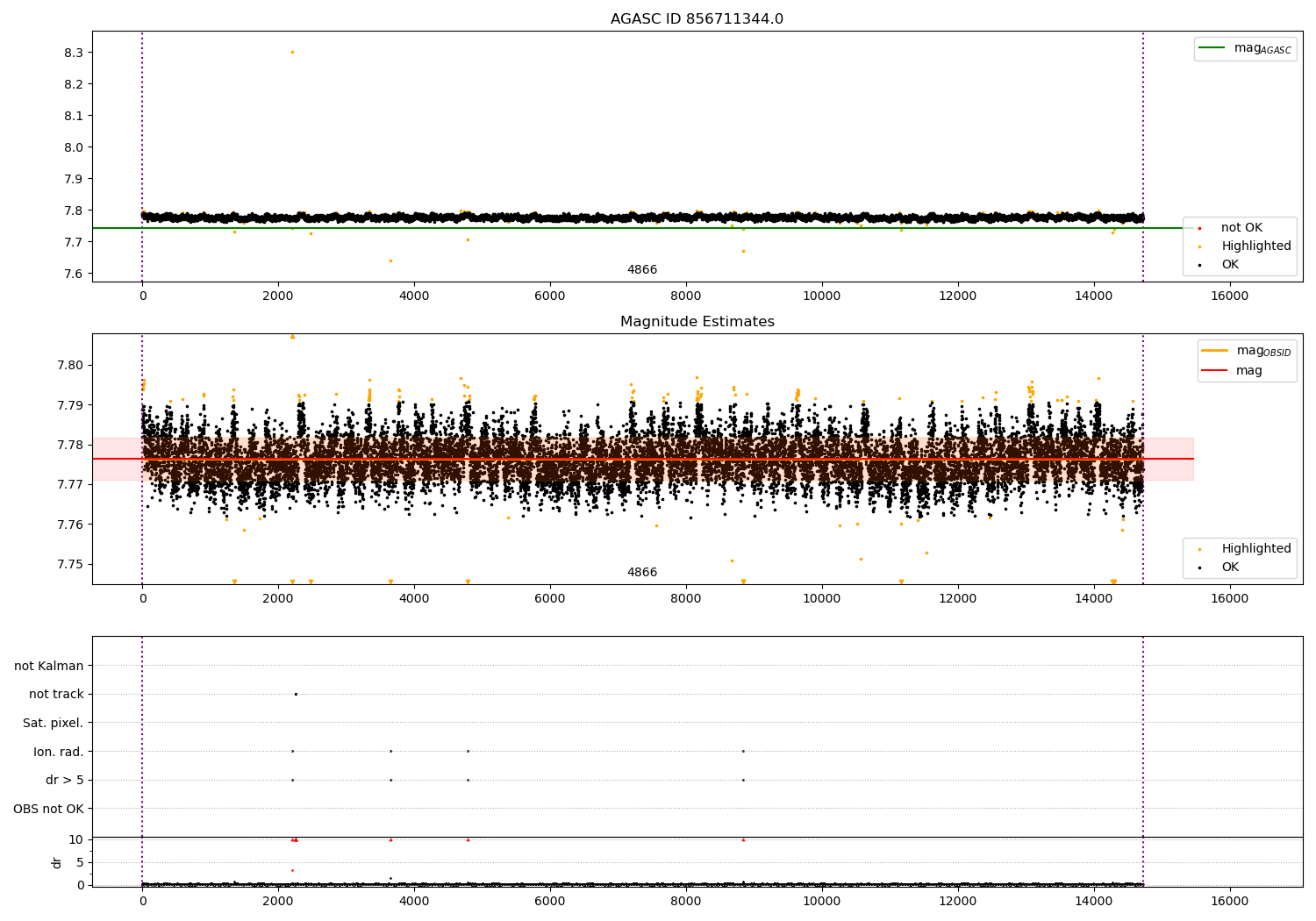This screenshot has height=921, width=1316.
Task: Click the 14000 x-axis label of the Magnitude Estimates plot
Action: coord(1093,599)
